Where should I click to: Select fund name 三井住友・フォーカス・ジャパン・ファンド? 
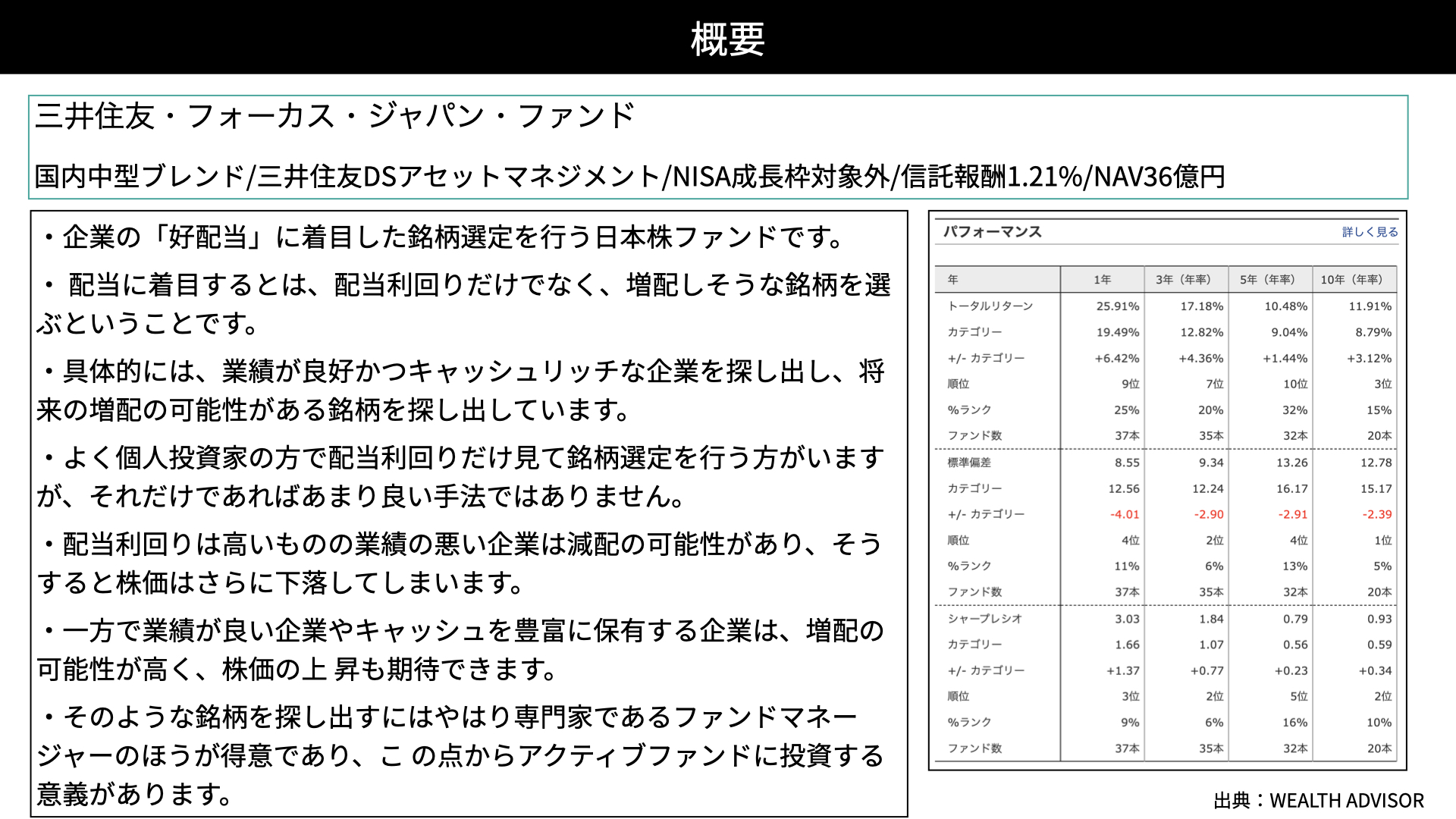(x=334, y=116)
